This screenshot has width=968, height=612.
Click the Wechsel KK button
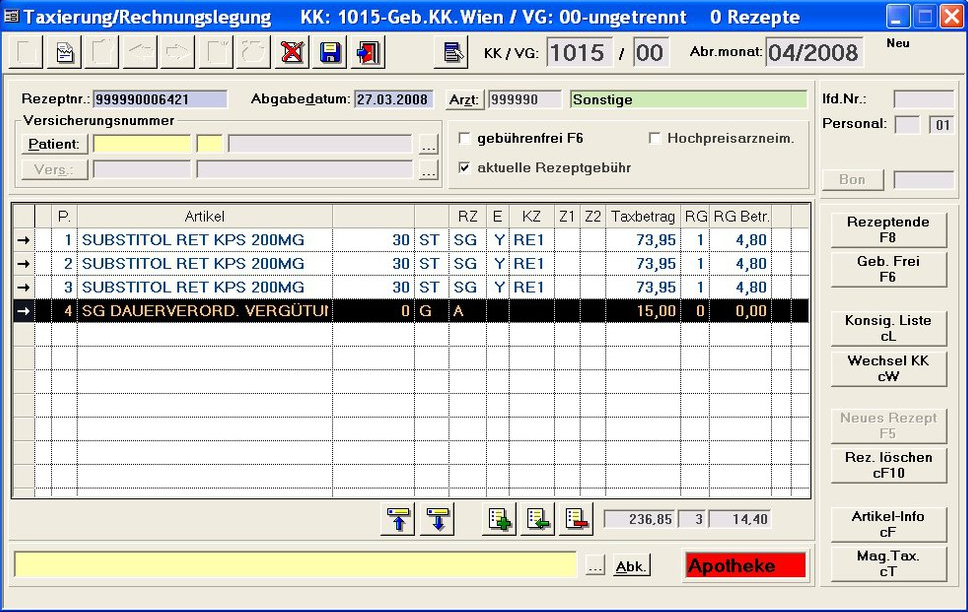pyautogui.click(x=889, y=368)
